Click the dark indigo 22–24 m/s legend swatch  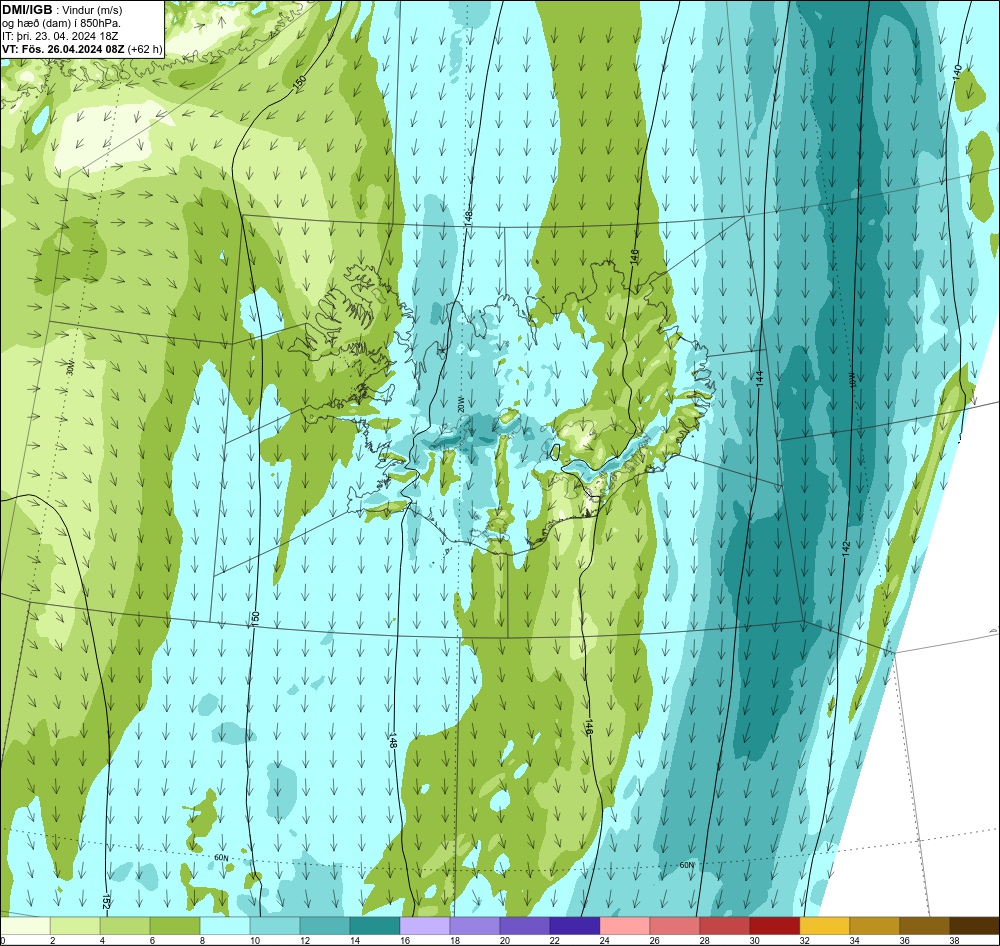pyautogui.click(x=575, y=926)
